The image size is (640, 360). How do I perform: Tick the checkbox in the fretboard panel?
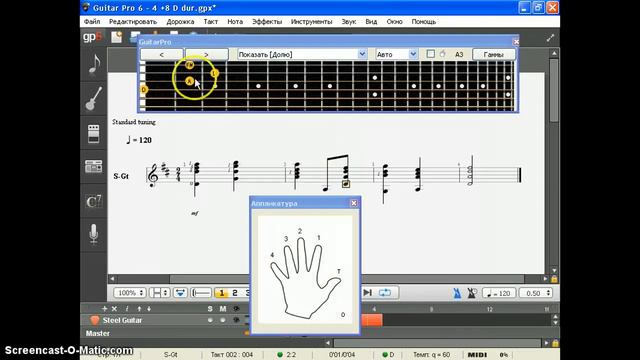tap(430, 54)
